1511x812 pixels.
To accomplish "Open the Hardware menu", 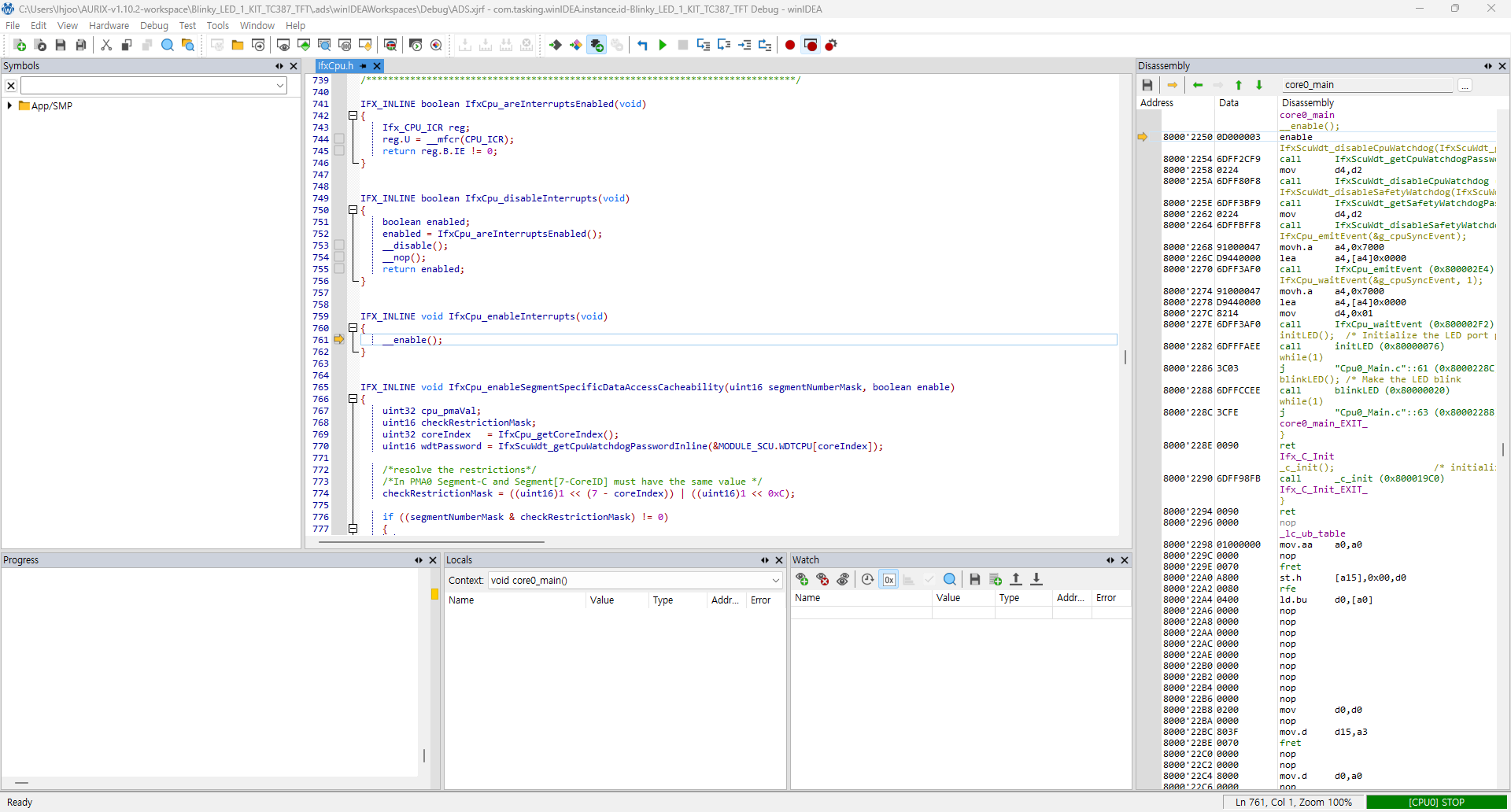I will pyautogui.click(x=109, y=26).
